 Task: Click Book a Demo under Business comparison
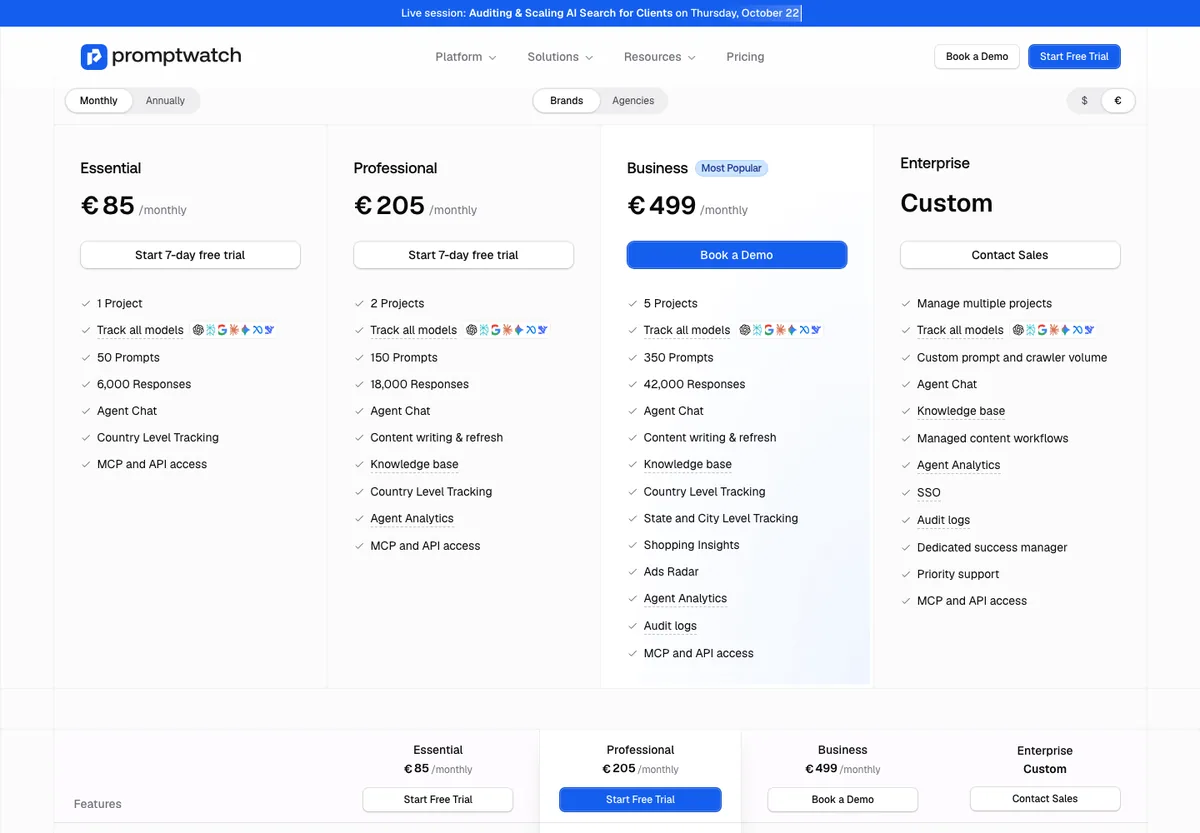843,799
